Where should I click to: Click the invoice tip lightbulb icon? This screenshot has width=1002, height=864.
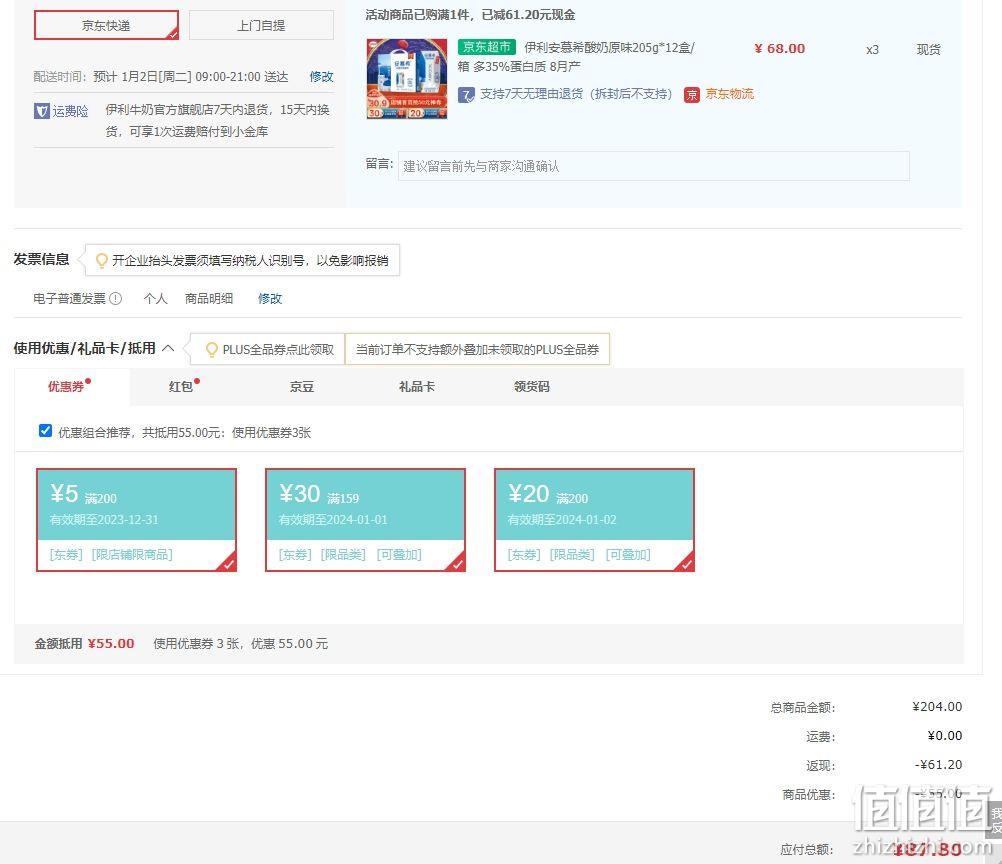(x=101, y=261)
